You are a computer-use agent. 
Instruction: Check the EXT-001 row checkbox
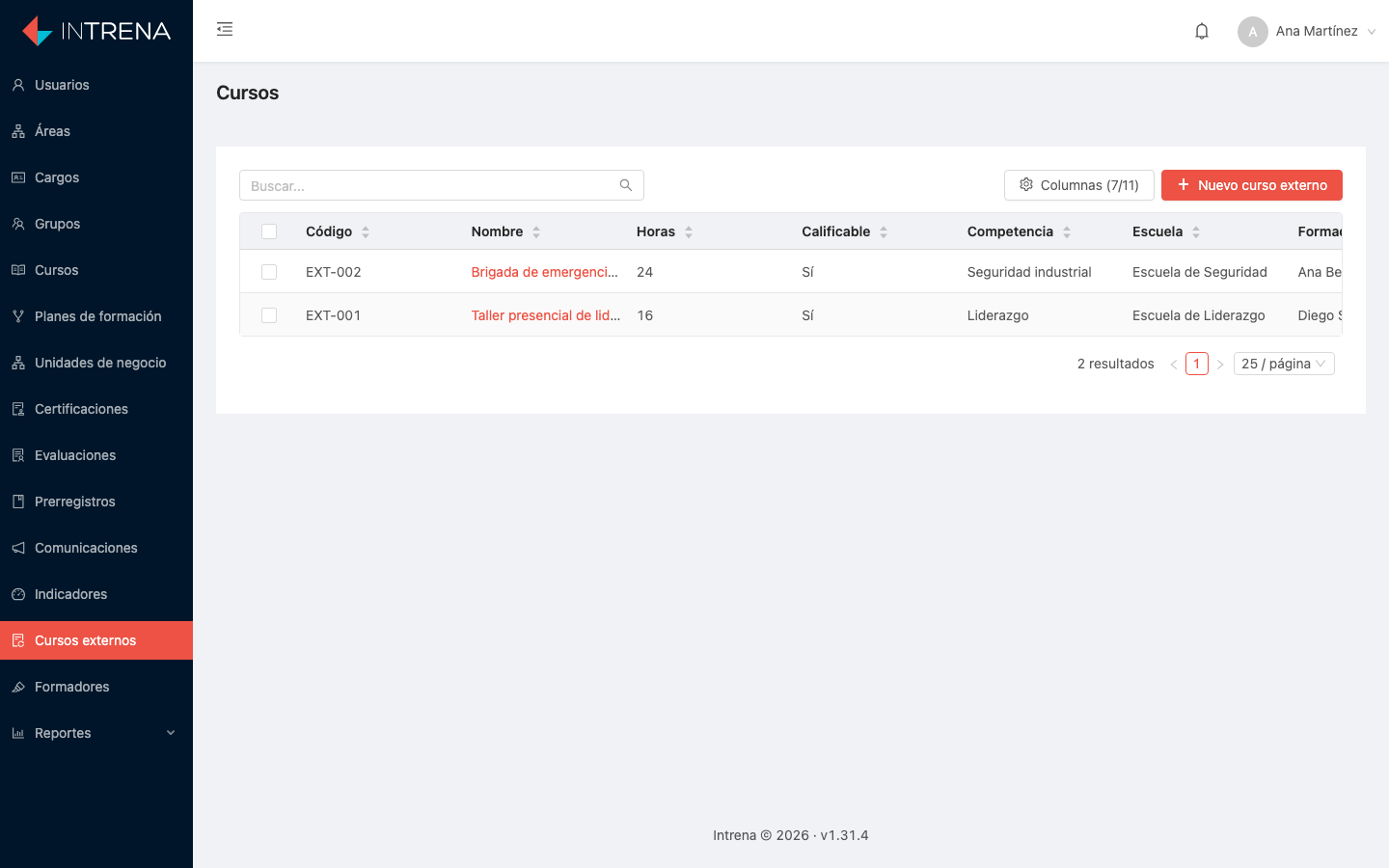[269, 315]
